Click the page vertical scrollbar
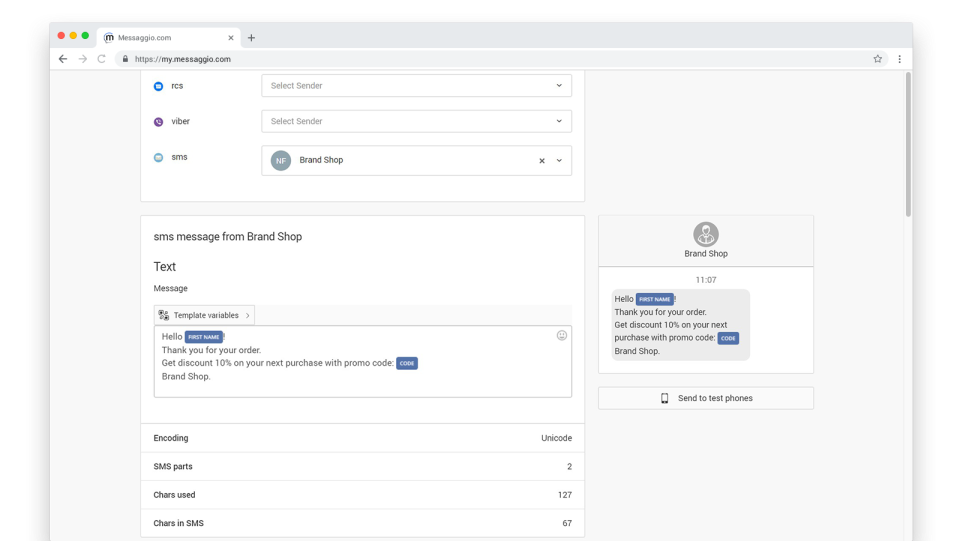Screen dimensions: 960x541 point(908,144)
